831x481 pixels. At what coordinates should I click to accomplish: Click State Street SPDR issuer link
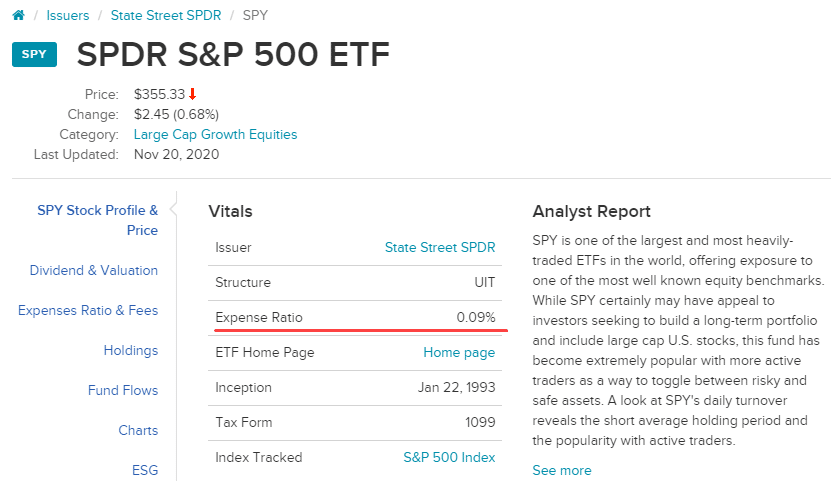(x=440, y=247)
